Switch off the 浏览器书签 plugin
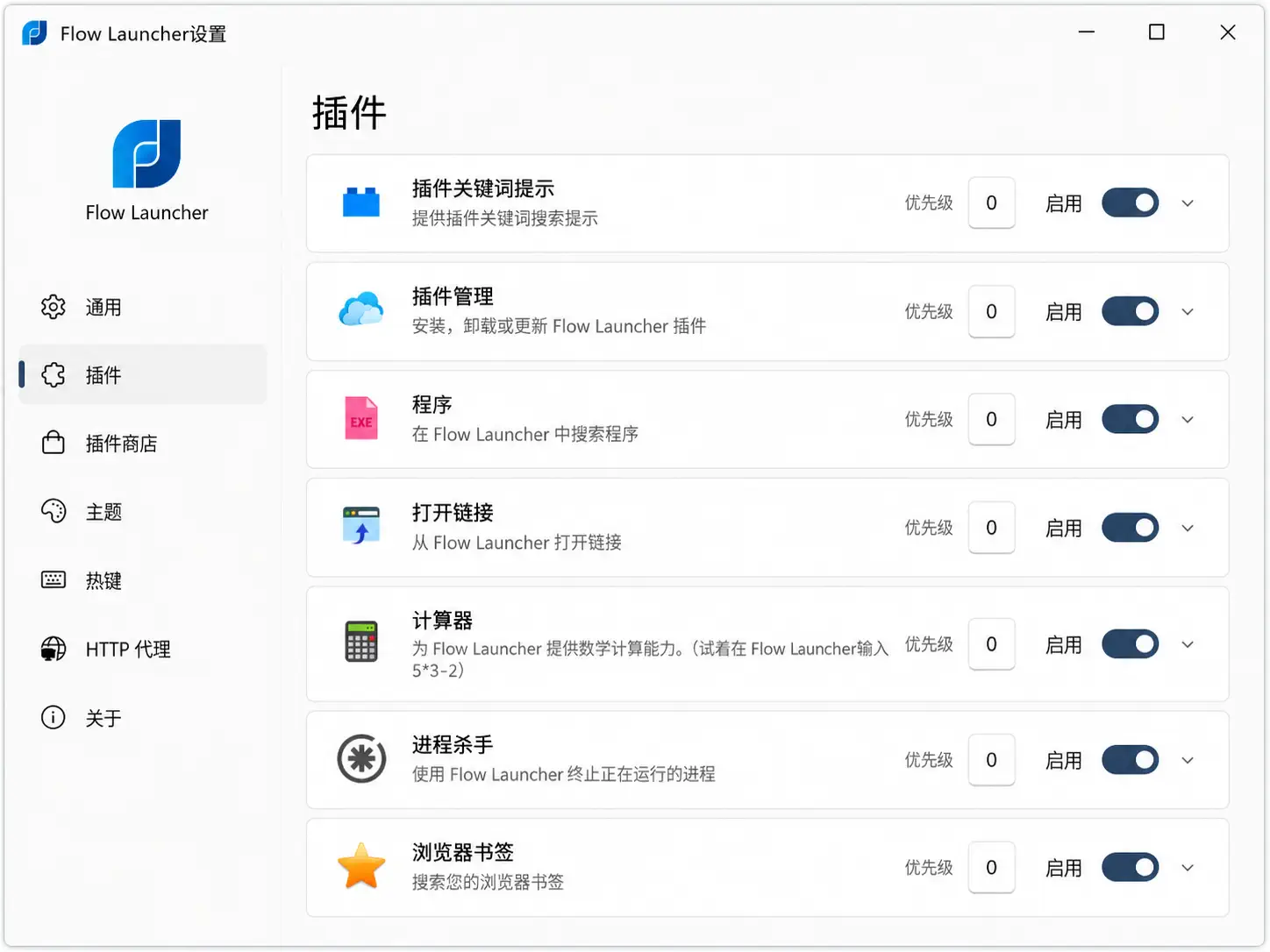The height and width of the screenshot is (952, 1270). pyautogui.click(x=1130, y=868)
